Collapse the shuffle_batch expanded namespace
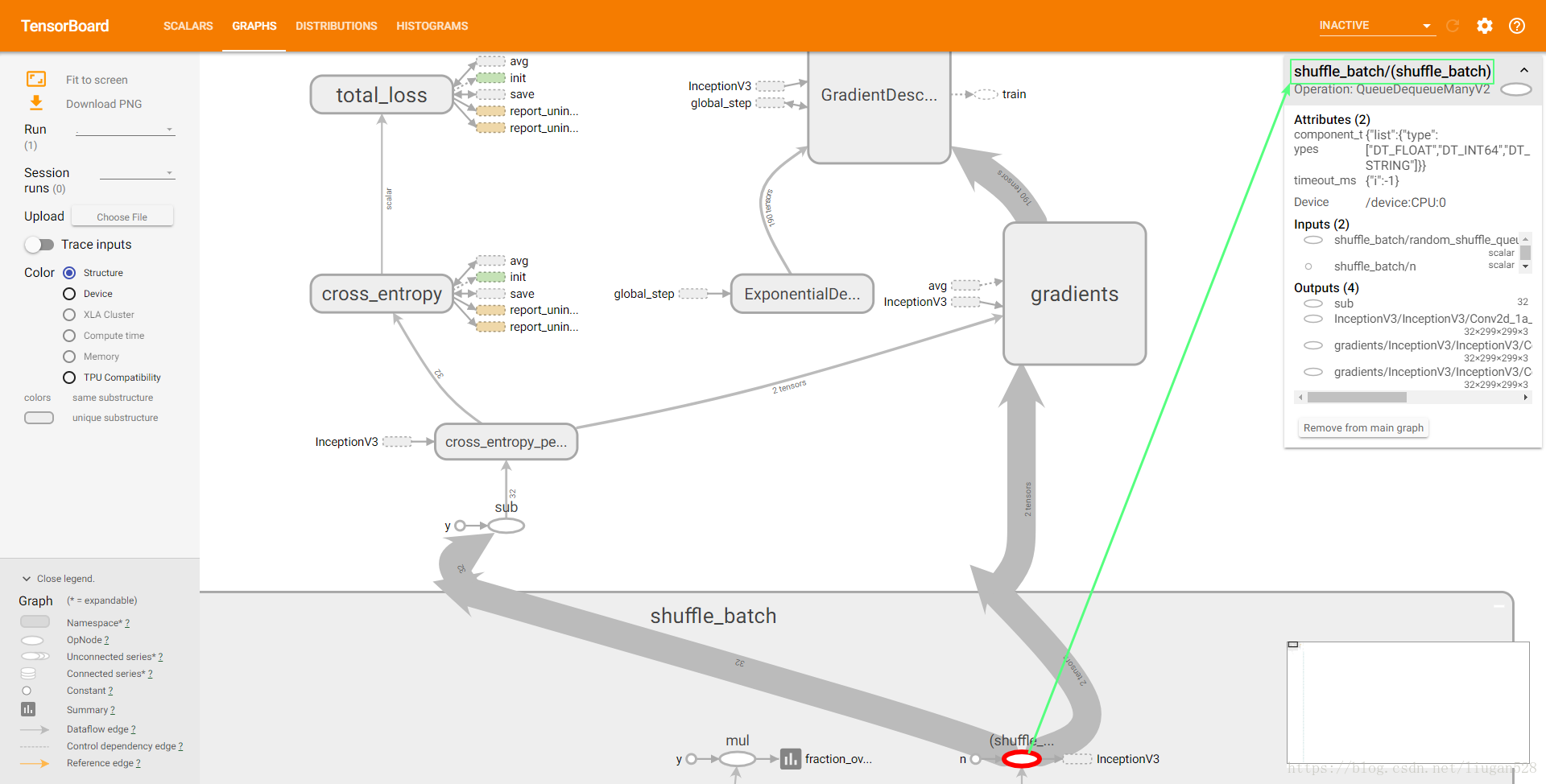 tap(1498, 606)
